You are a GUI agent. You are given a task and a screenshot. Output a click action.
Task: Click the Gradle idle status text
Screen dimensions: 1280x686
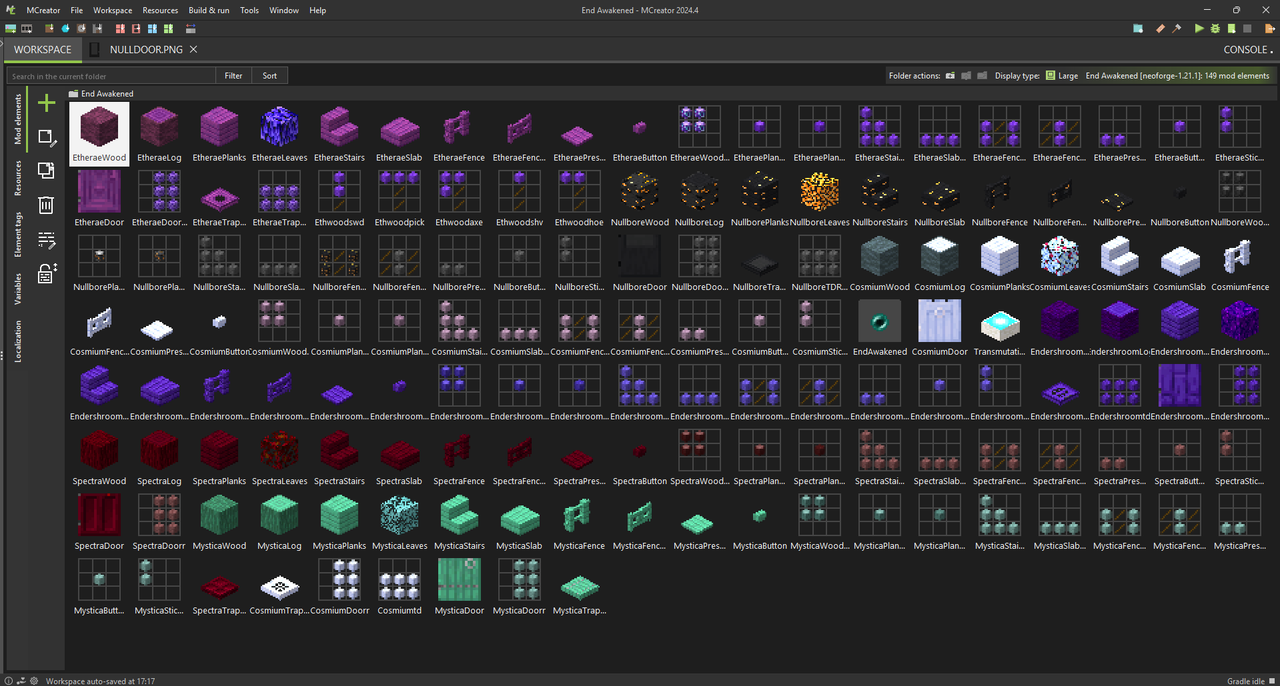pos(1247,680)
